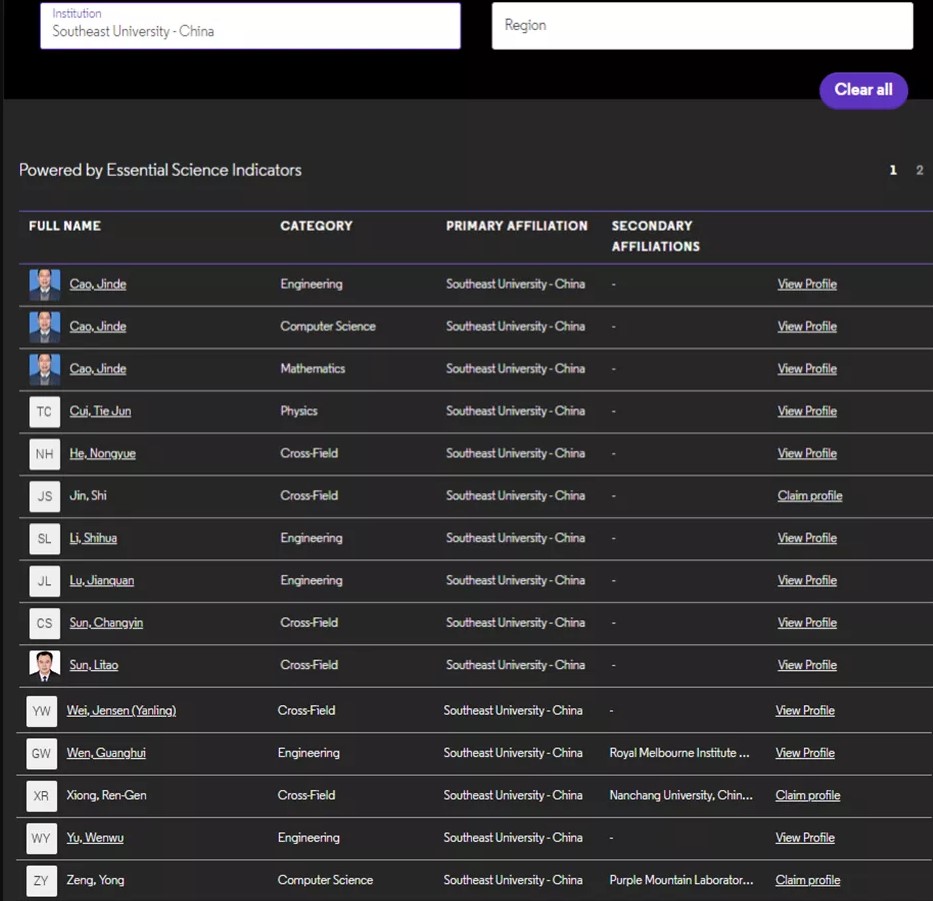Open the Institution filter field
933x901 pixels.
pos(250,26)
